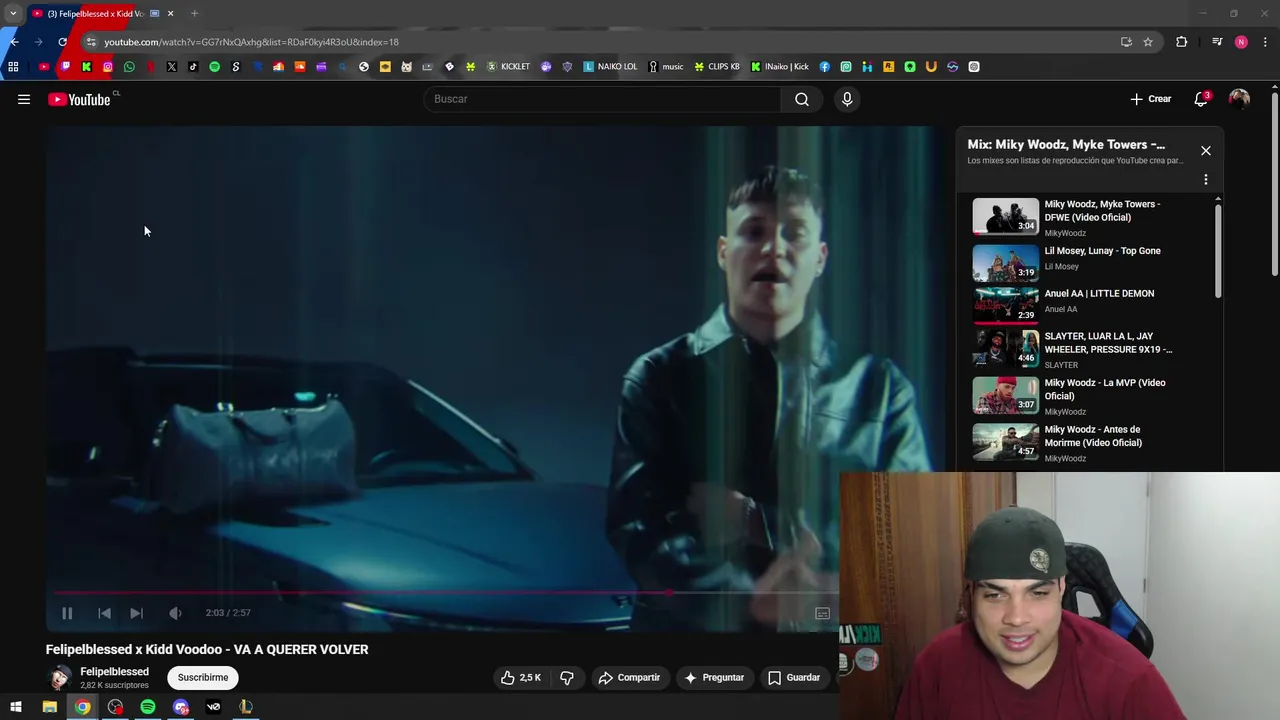
Task: Skip to the next video
Action: (137, 613)
